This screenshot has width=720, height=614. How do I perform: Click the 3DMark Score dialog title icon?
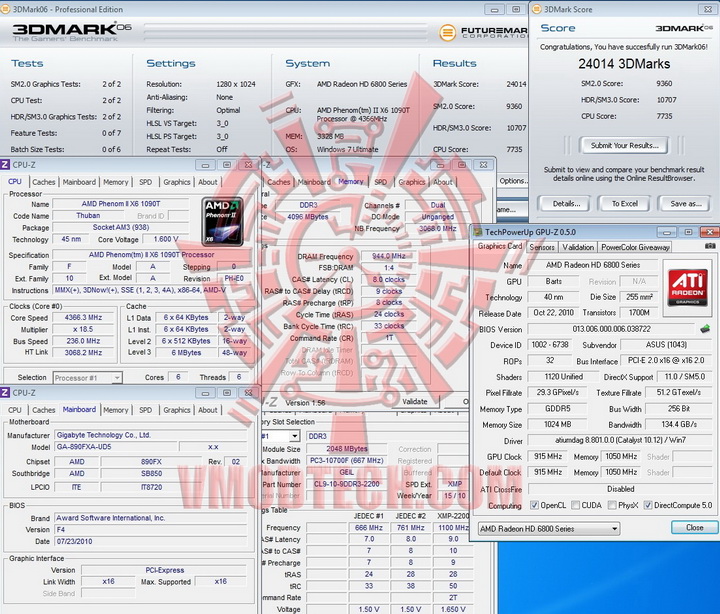click(x=536, y=9)
